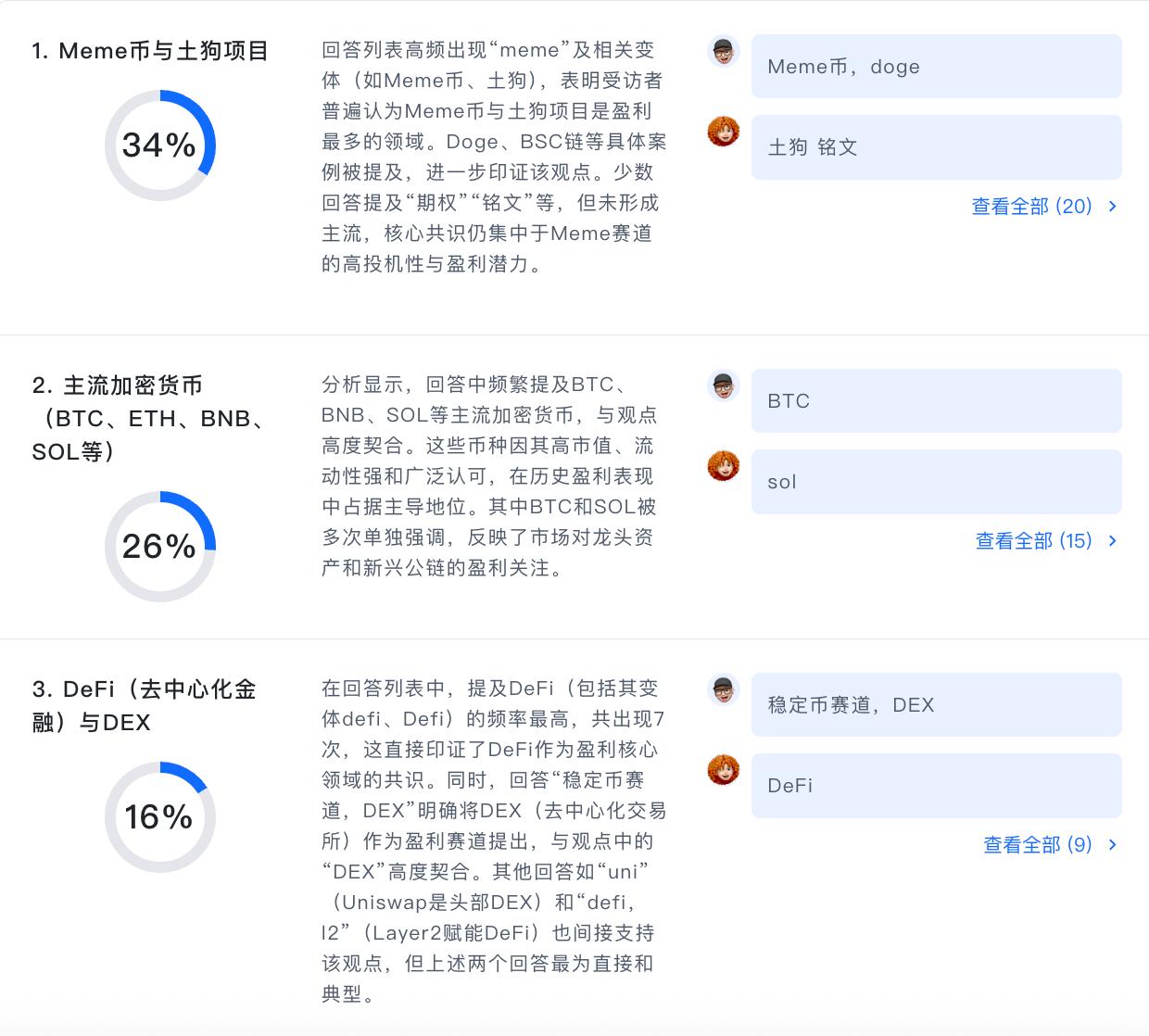The image size is (1149, 1036).
Task: Click the DeFi answer bubble
Action: click(936, 786)
